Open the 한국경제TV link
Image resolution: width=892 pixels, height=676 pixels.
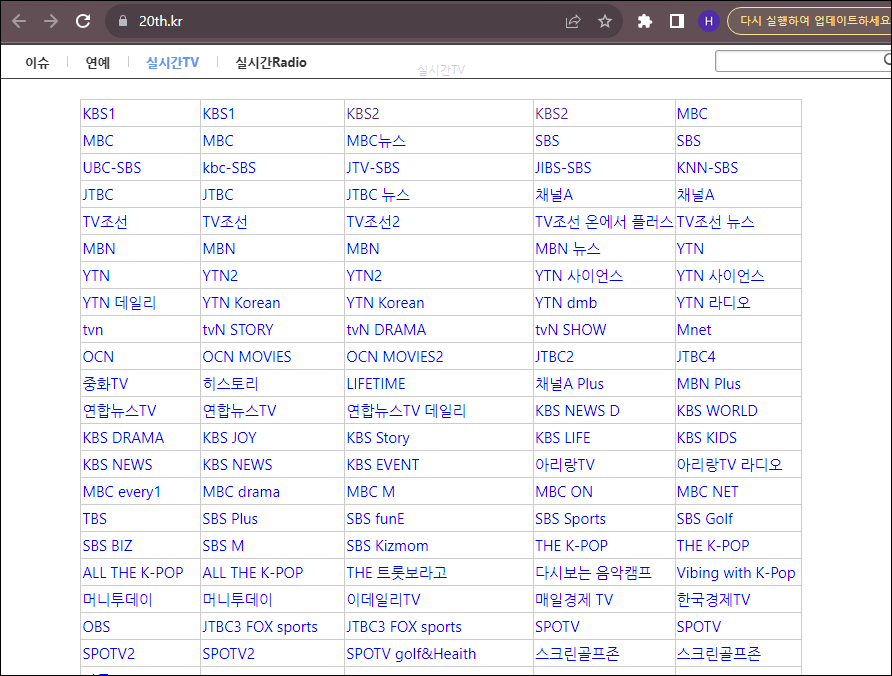(713, 600)
